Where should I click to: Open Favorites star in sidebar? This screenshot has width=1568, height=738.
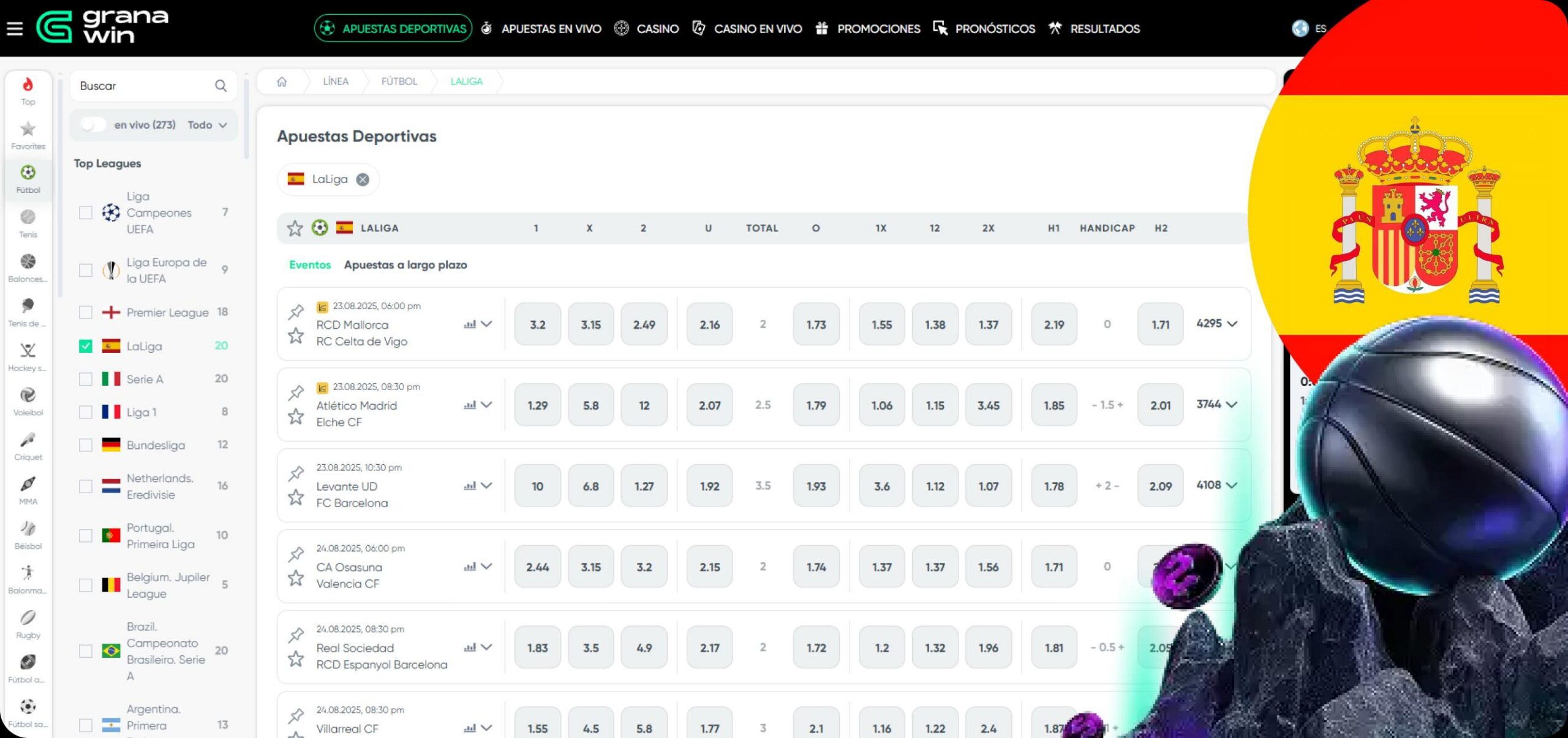click(28, 135)
